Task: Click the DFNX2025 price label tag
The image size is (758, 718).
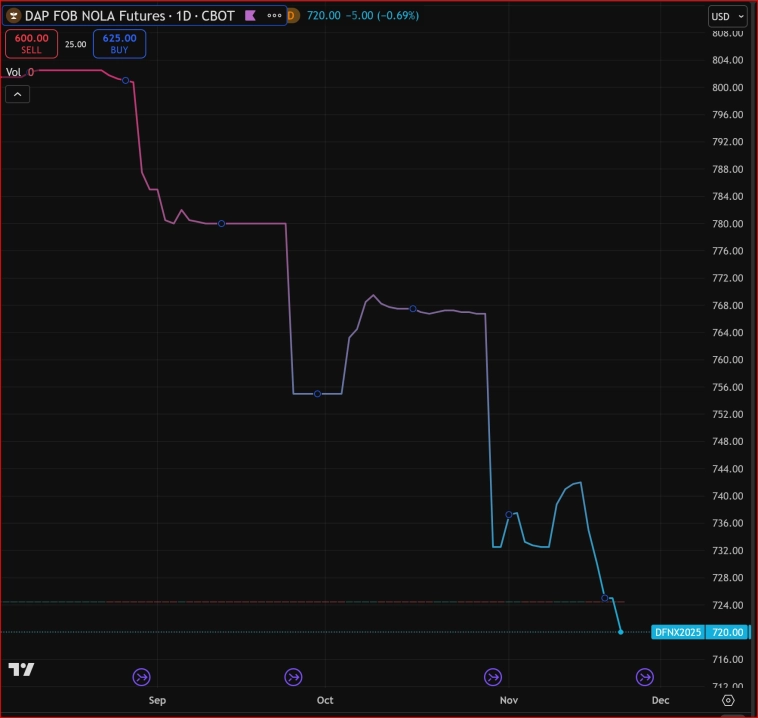Action: [x=677, y=632]
